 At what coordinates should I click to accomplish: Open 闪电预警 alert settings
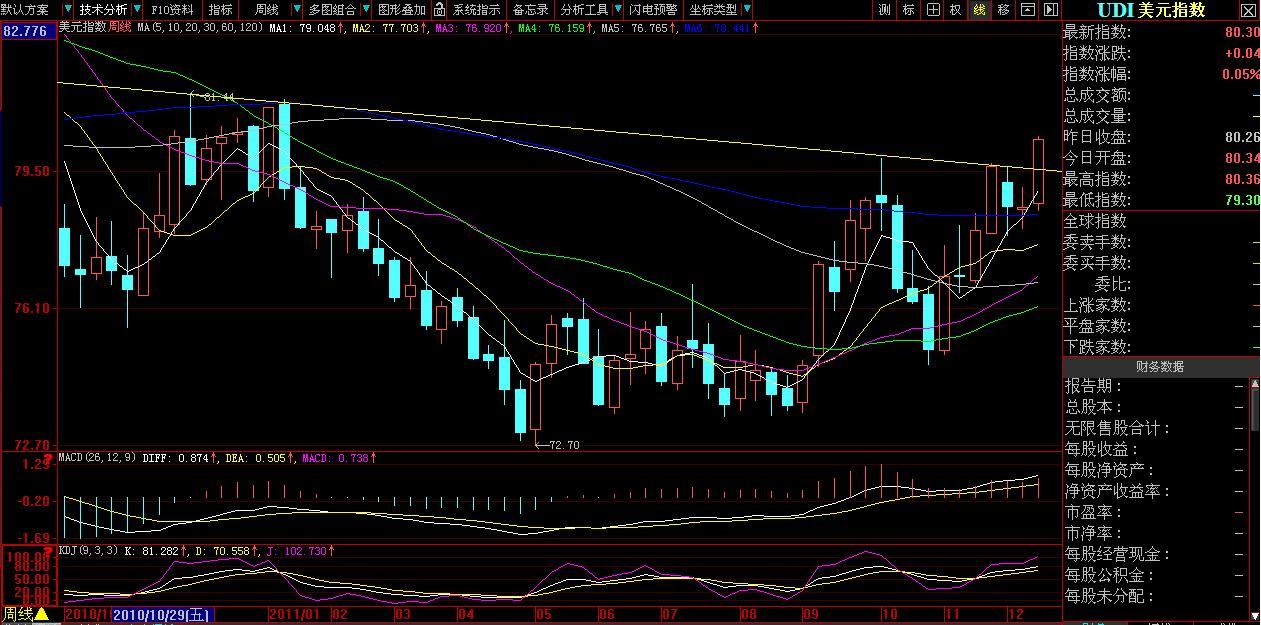(652, 10)
